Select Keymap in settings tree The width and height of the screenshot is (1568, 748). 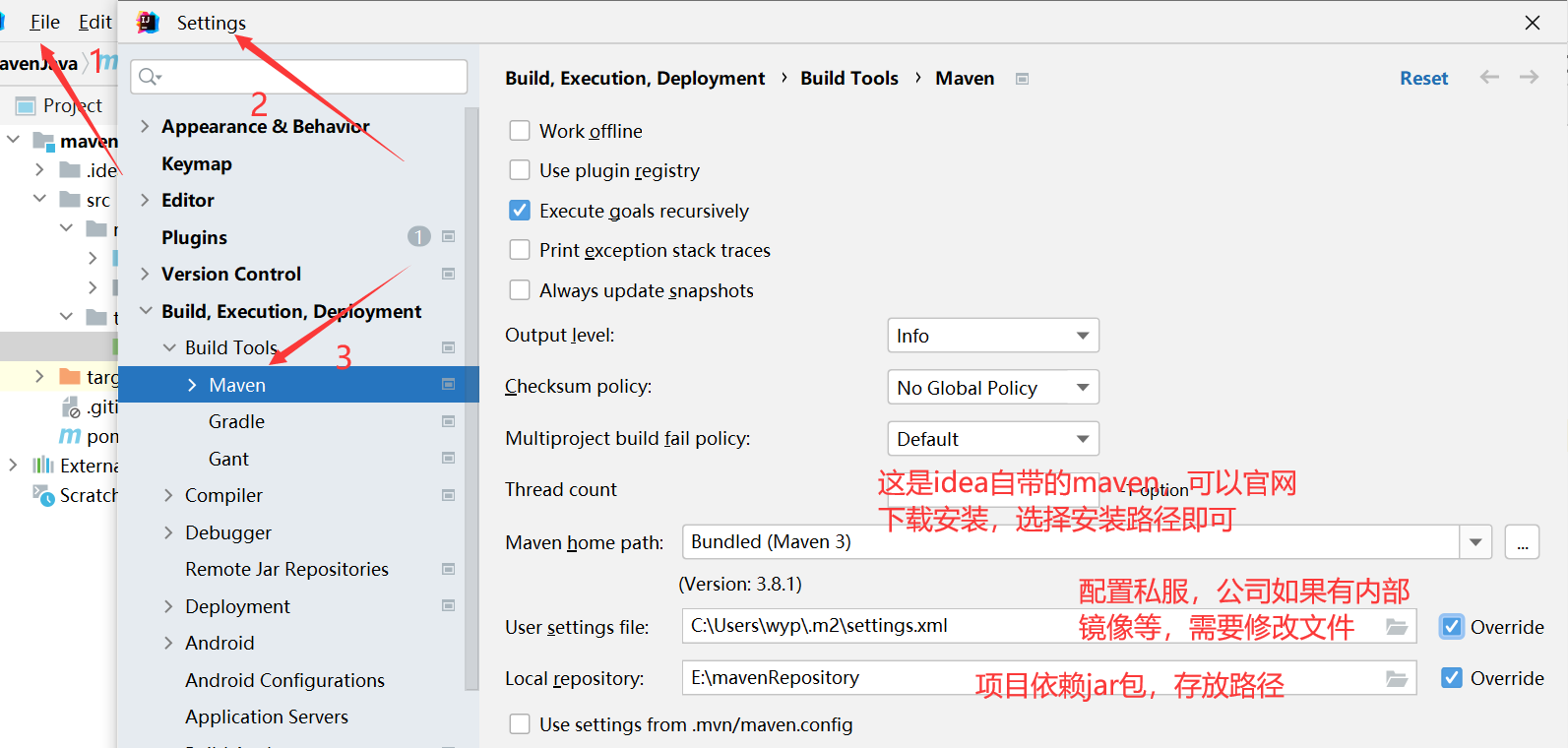(x=197, y=163)
